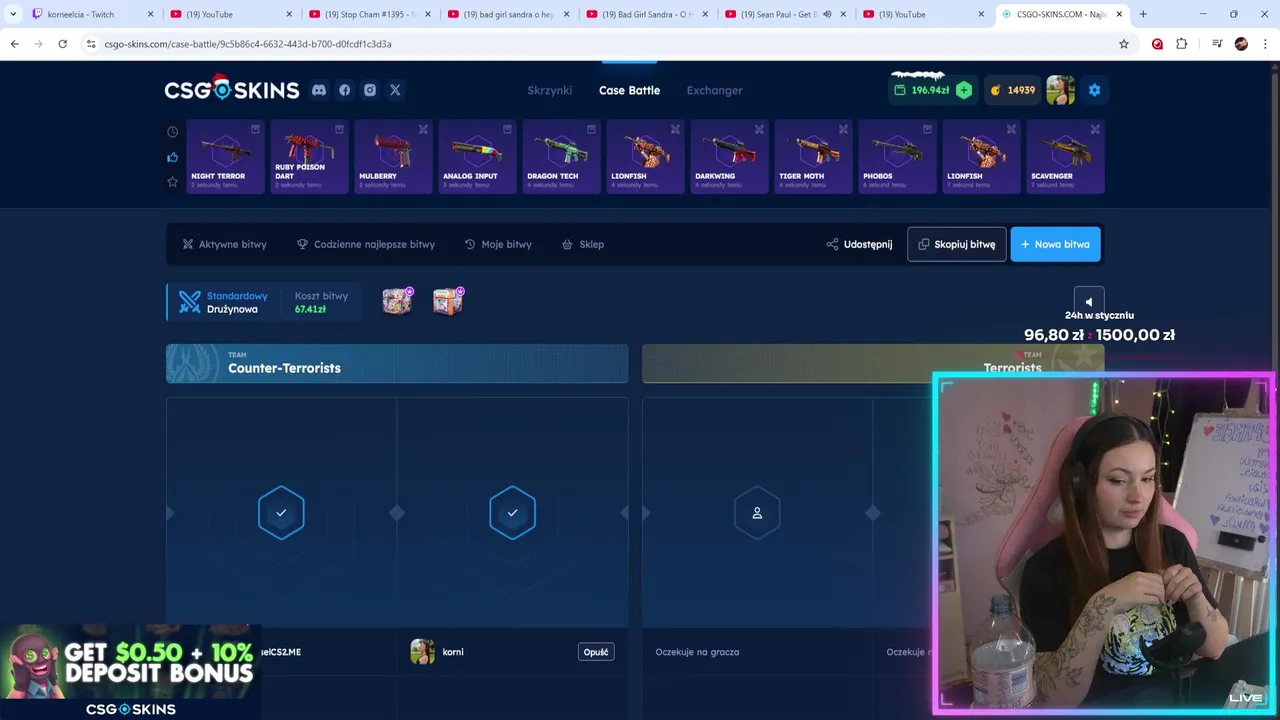Click the Counter-Terrorists team header
1280x720 pixels.
[397, 364]
